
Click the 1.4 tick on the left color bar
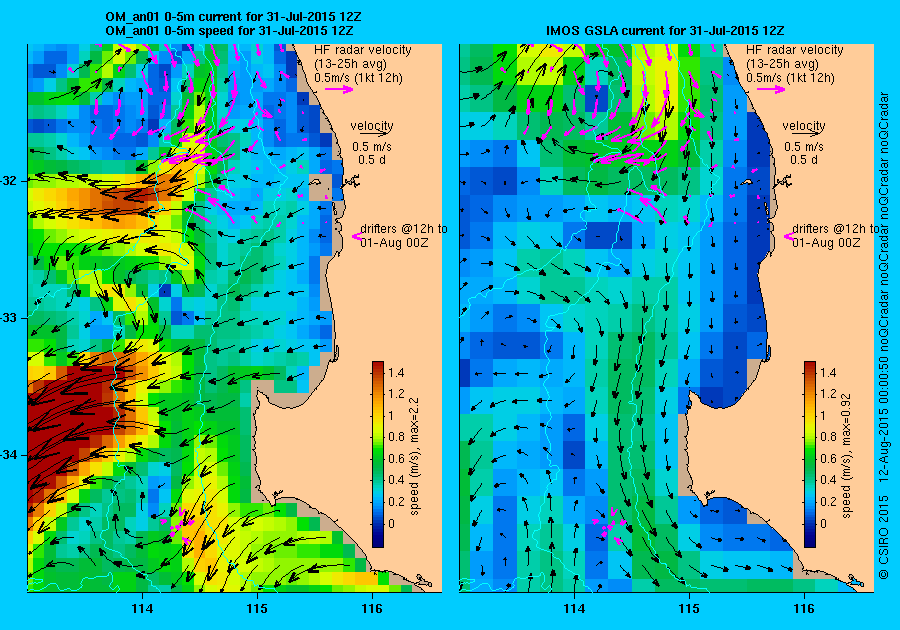pos(396,373)
